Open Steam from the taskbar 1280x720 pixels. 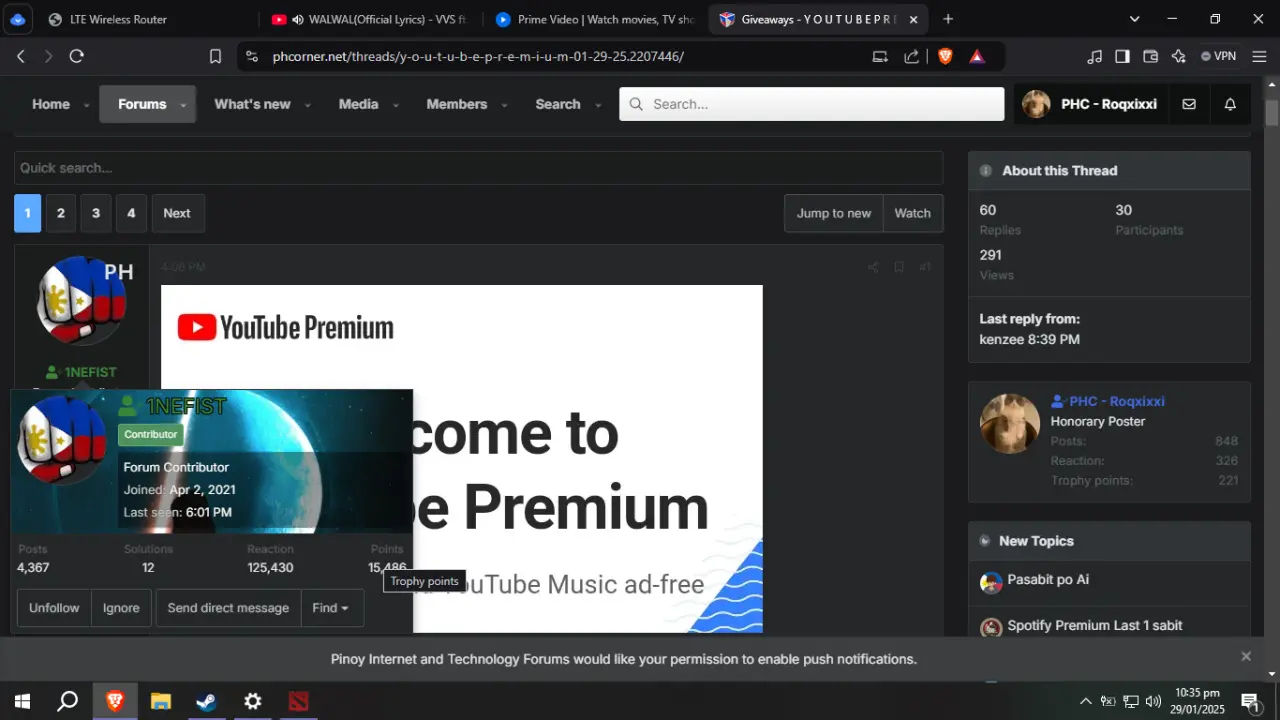206,701
